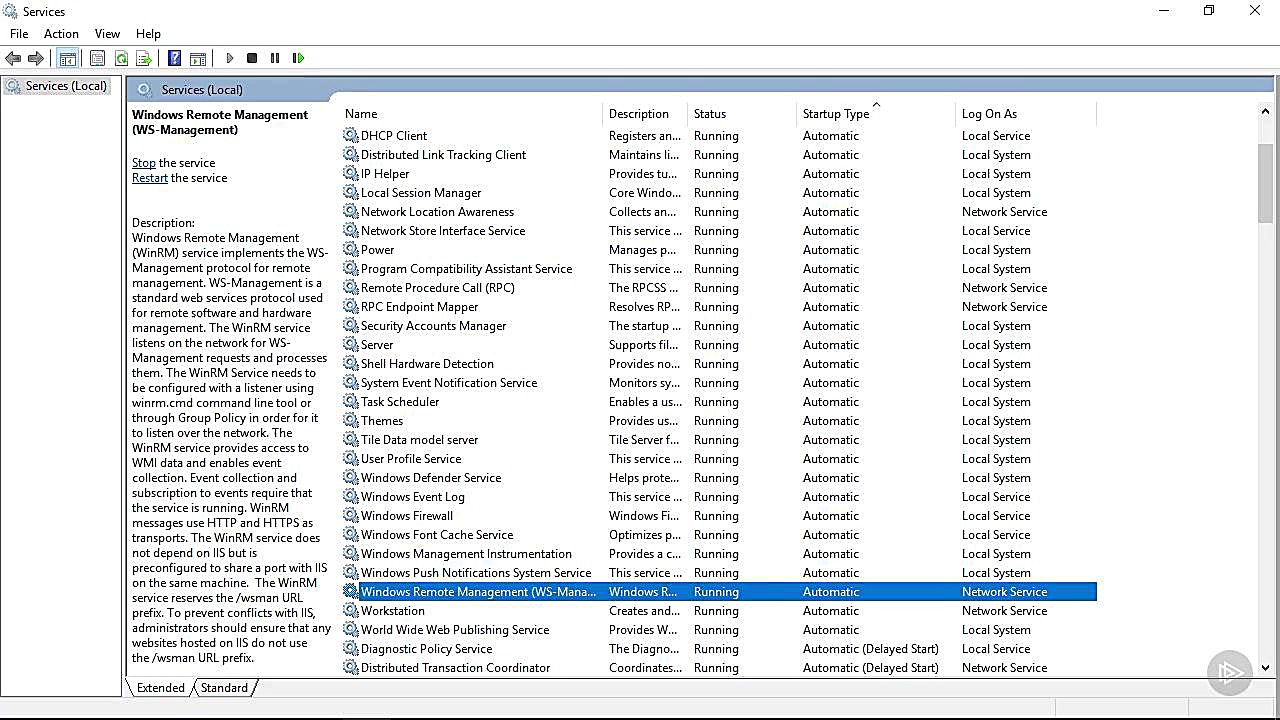
Task: Select Program Compatibility Assistant Service
Action: 718,268
